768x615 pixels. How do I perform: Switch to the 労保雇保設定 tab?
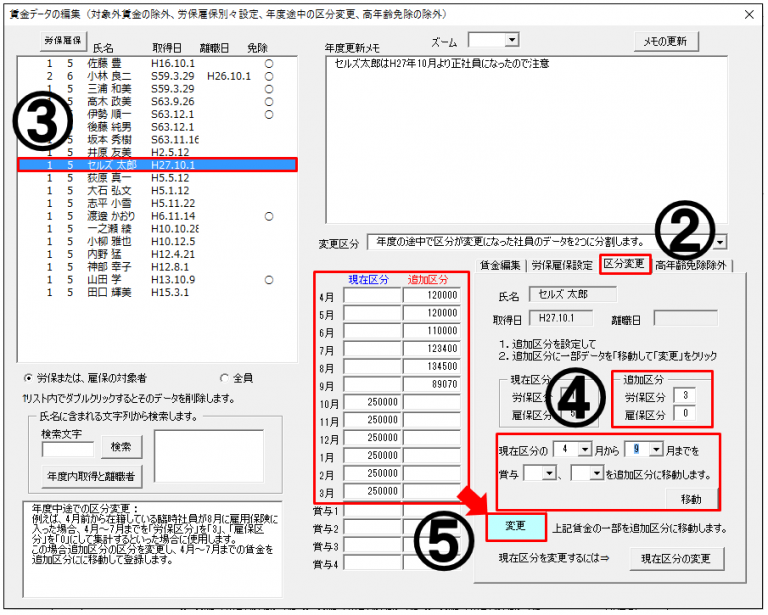(x=562, y=265)
